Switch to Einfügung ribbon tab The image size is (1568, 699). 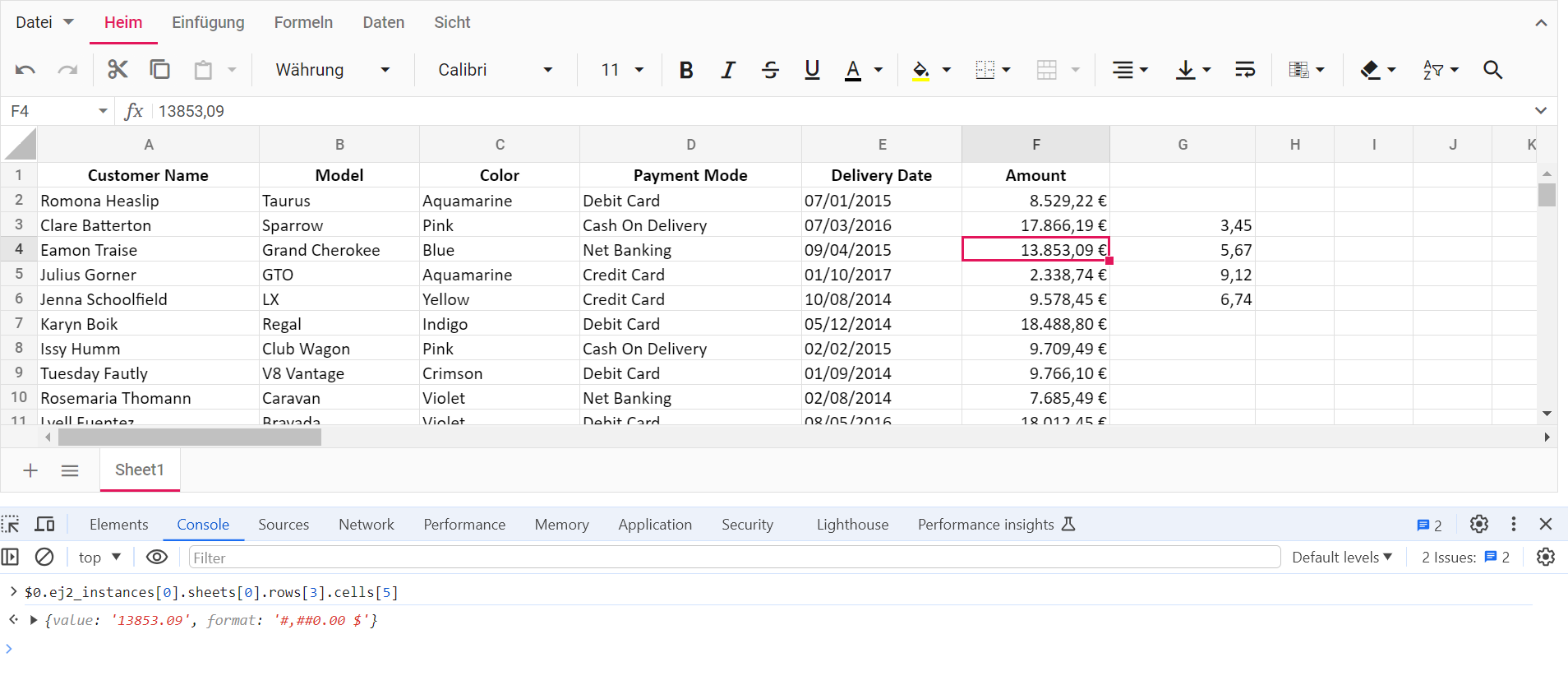coord(208,22)
